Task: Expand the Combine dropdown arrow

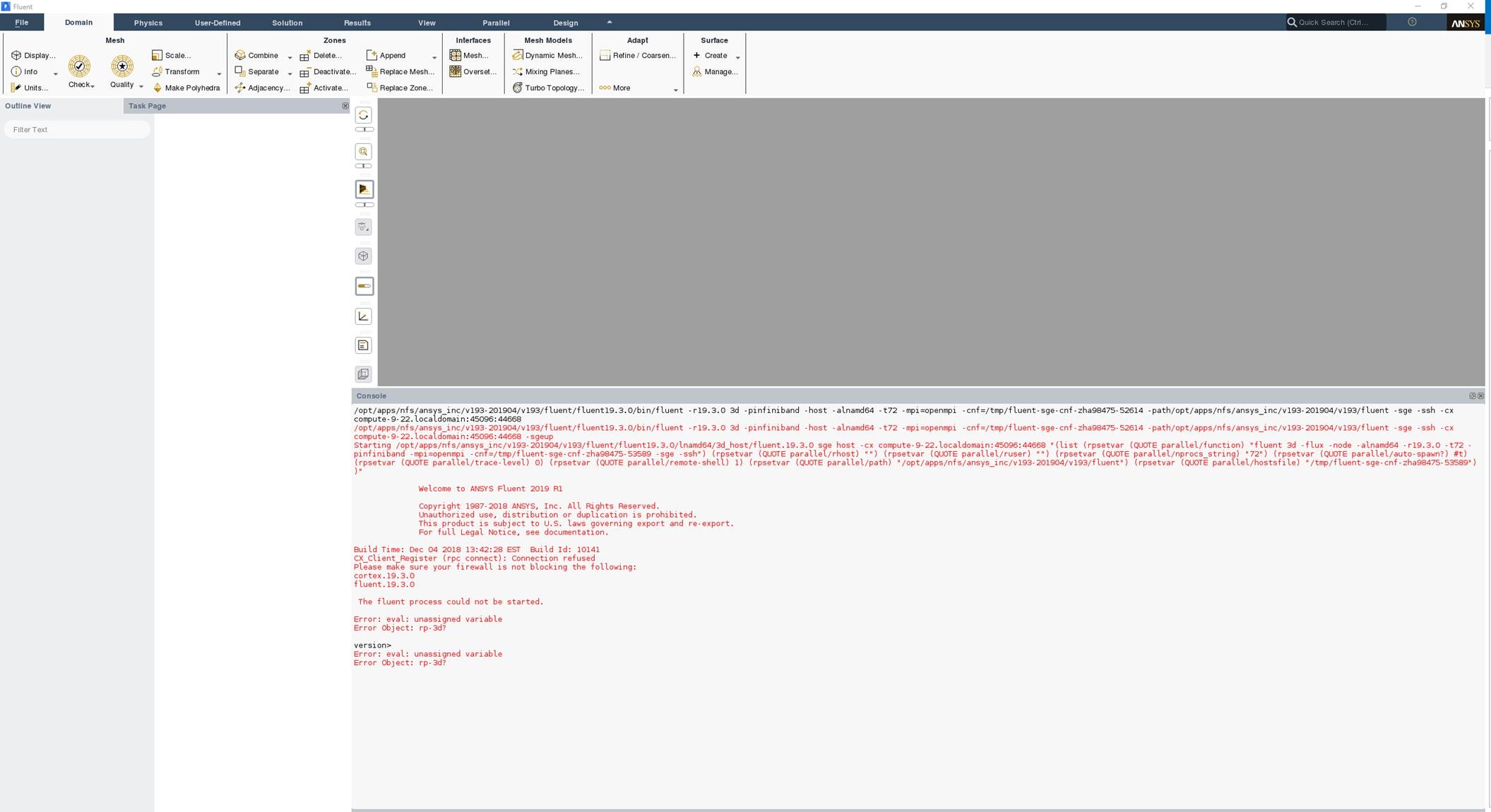Action: click(290, 57)
